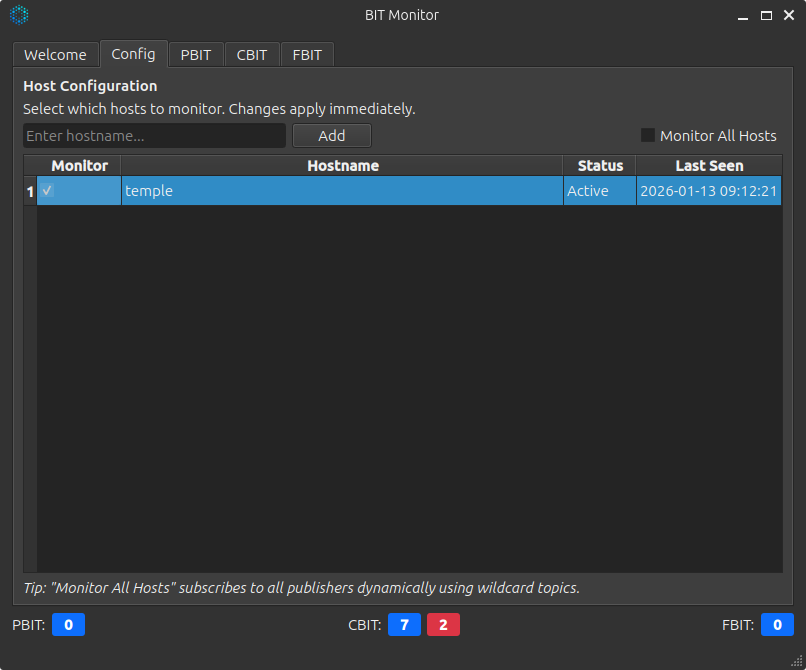Click the Monitor column header

point(79,165)
